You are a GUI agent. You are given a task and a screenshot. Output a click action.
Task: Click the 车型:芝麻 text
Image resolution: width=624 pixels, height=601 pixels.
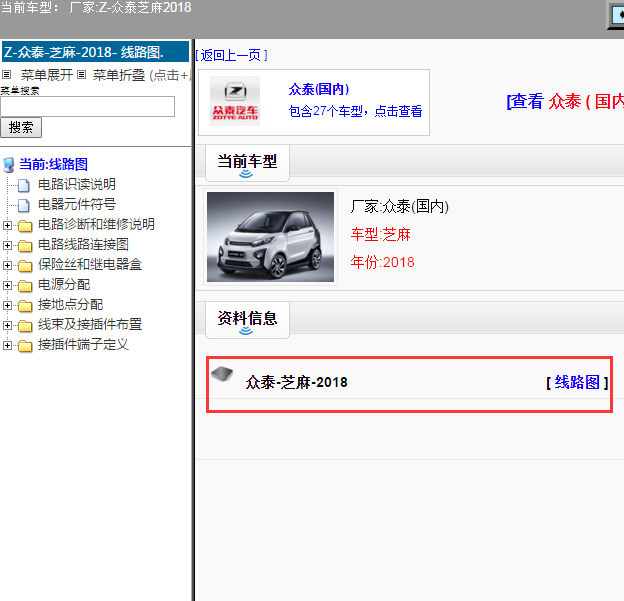[380, 234]
